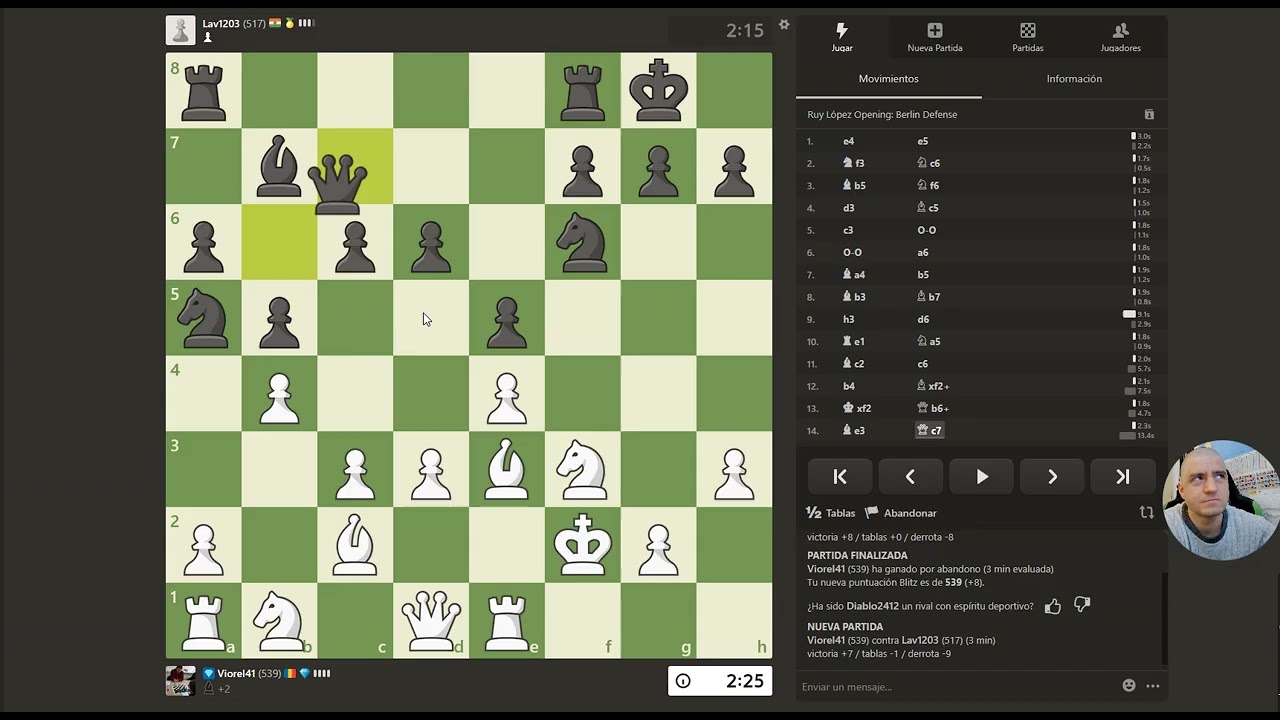Select the white knight on b1
The image size is (1280, 720).
pos(279,620)
